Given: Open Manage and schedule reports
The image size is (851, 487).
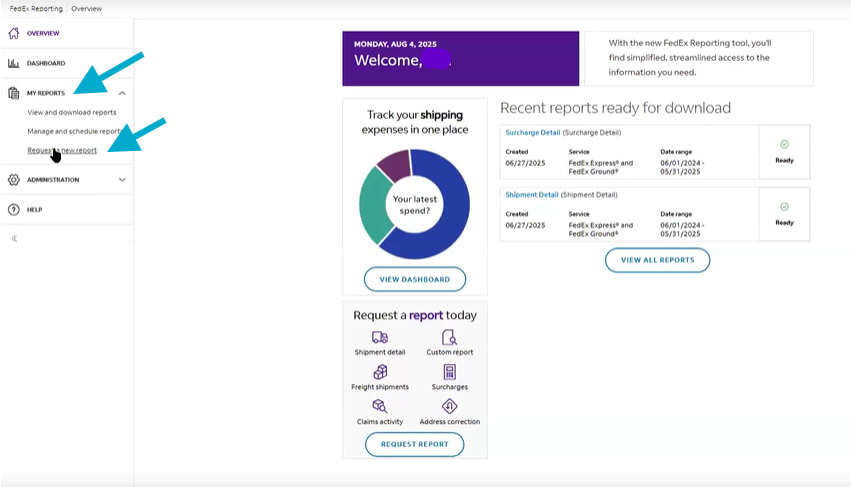Looking at the screenshot, I should [x=74, y=131].
